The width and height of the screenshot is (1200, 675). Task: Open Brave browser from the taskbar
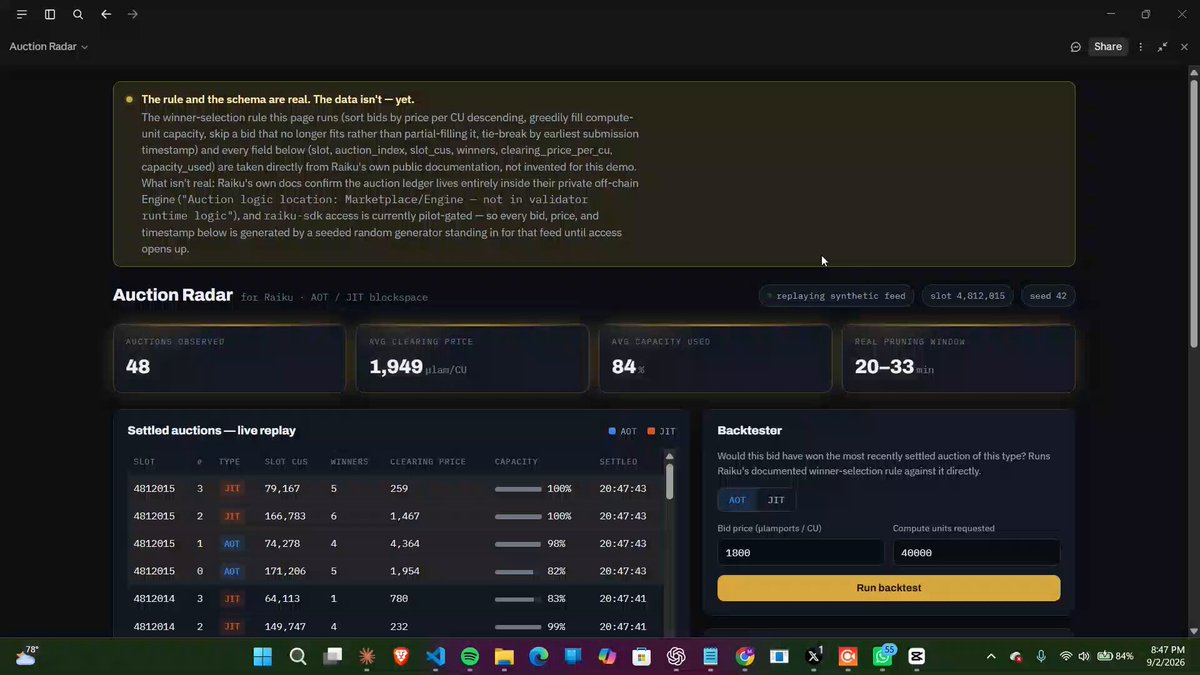click(401, 657)
